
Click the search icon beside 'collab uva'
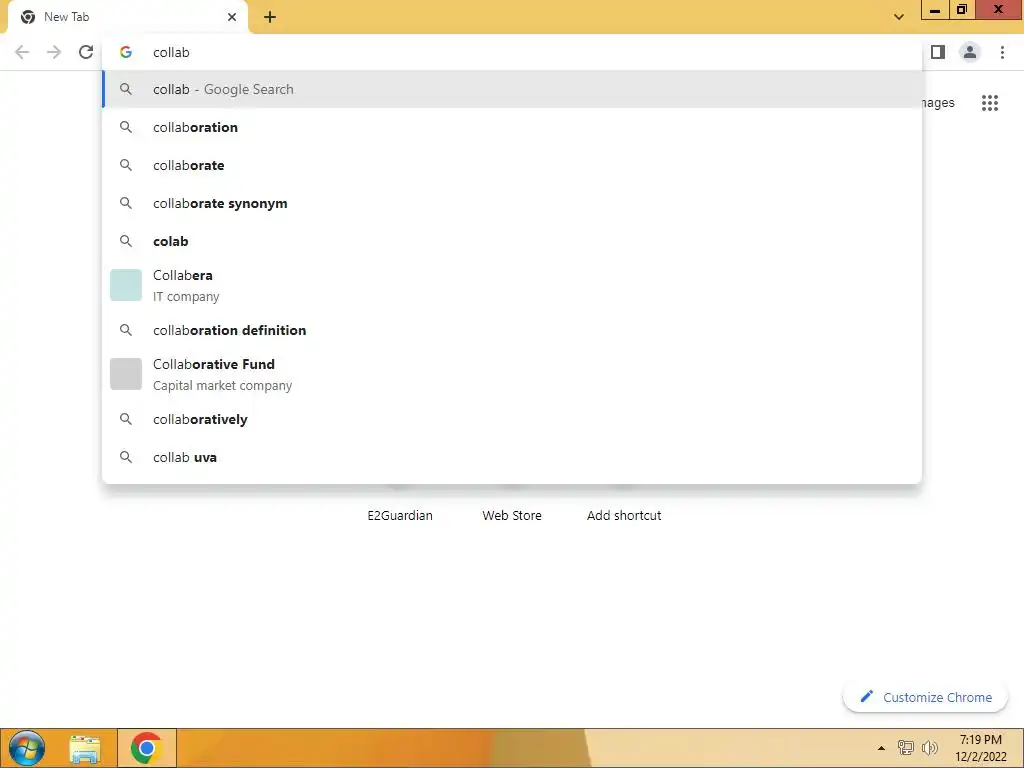coord(126,457)
